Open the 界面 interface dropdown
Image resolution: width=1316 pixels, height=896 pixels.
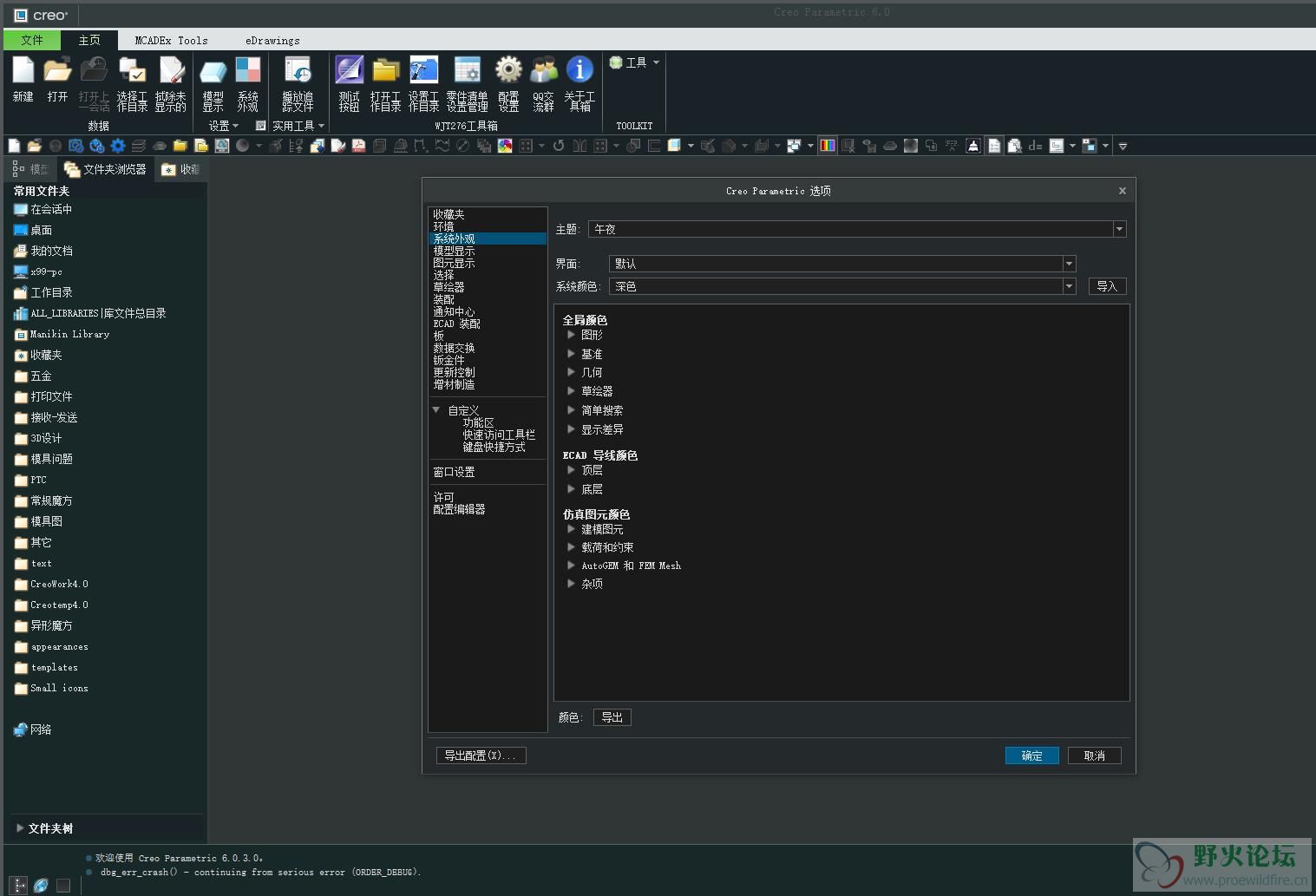[1070, 264]
